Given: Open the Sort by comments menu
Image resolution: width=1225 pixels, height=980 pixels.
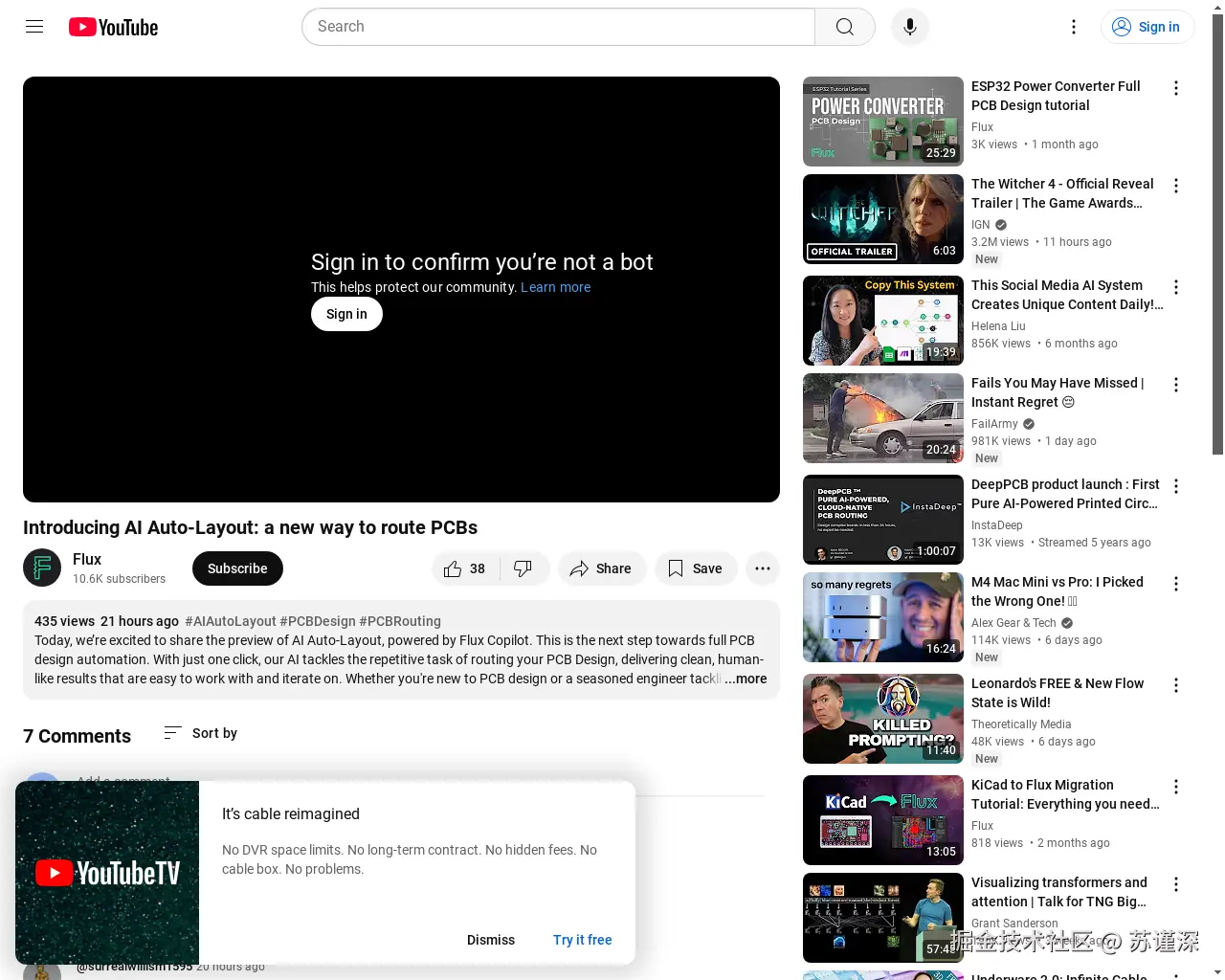Looking at the screenshot, I should click(200, 733).
